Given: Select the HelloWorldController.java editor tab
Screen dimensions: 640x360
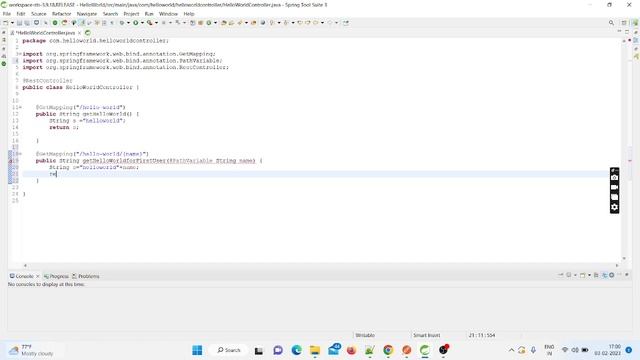Looking at the screenshot, I should pyautogui.click(x=45, y=33).
